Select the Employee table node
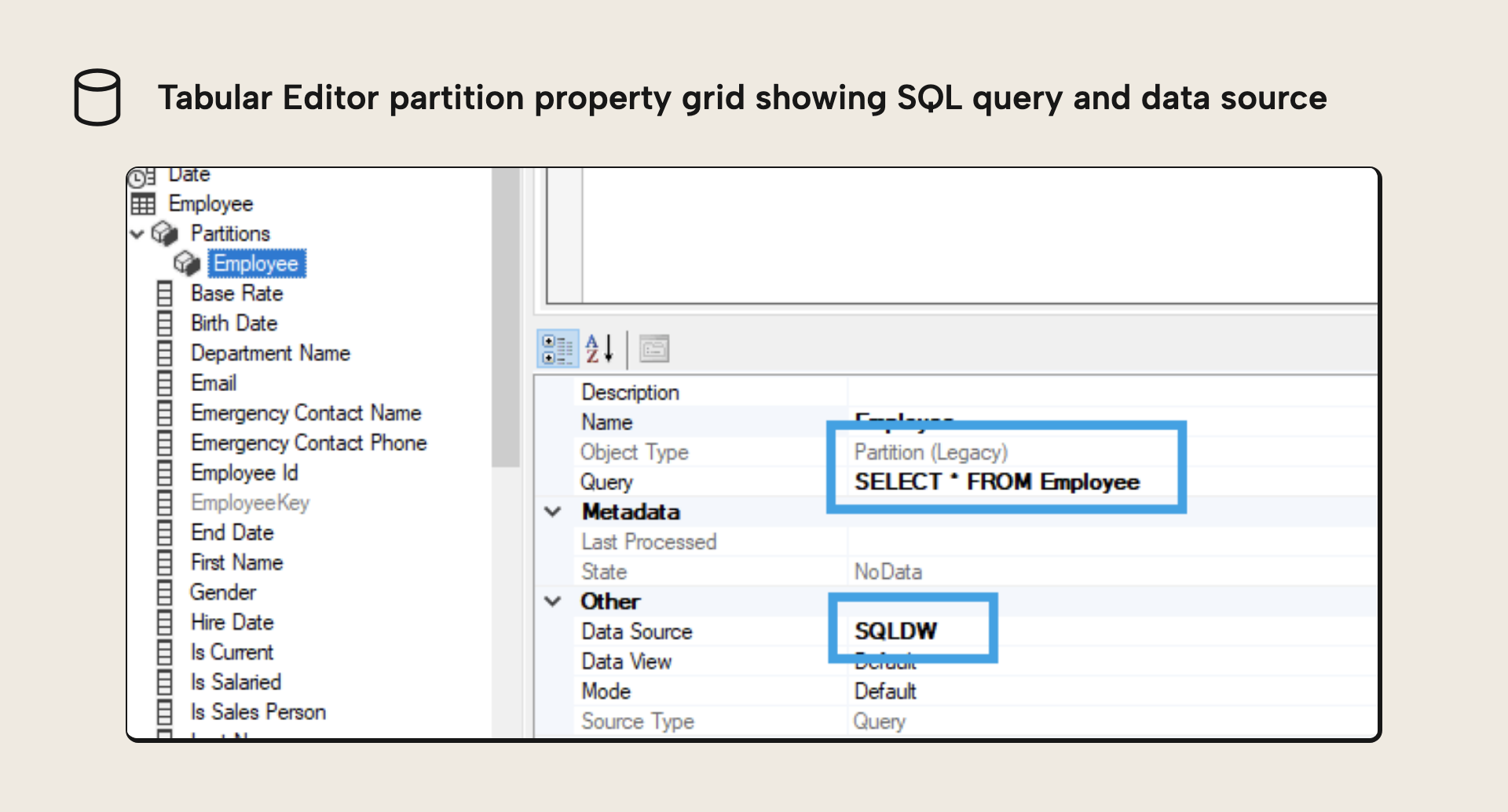 (210, 204)
